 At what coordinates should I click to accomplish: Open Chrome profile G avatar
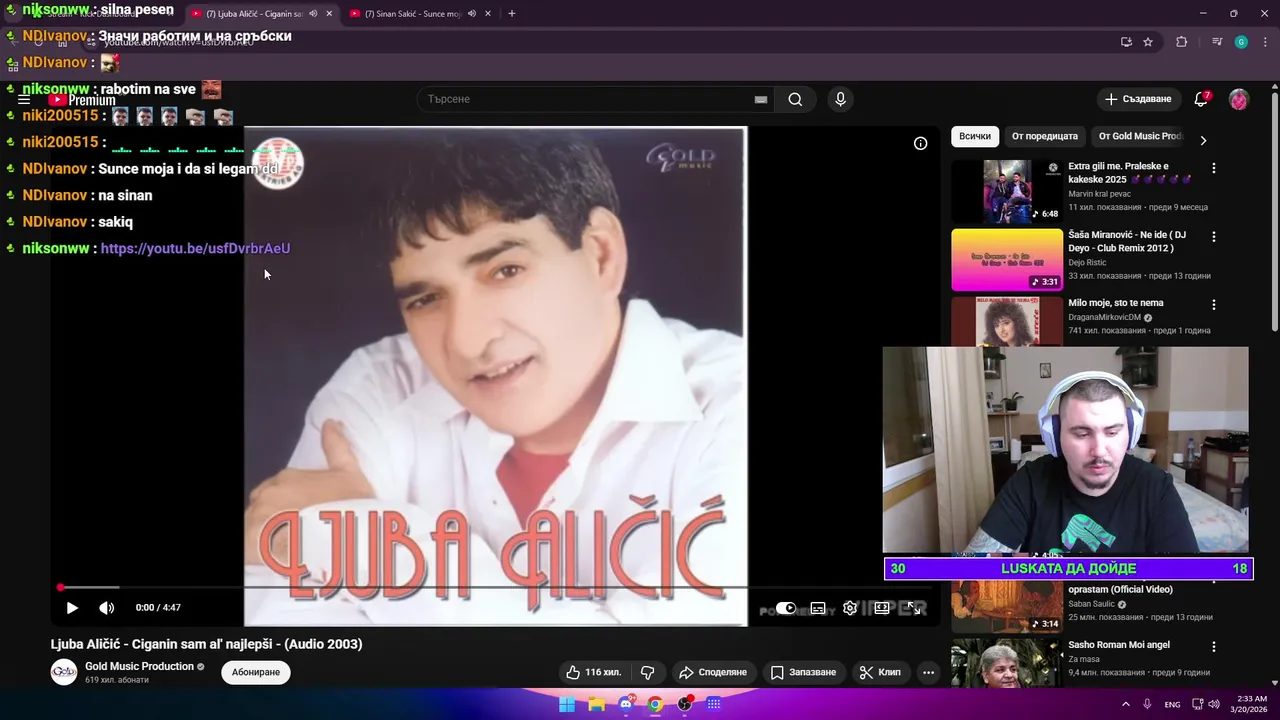pos(1241,42)
